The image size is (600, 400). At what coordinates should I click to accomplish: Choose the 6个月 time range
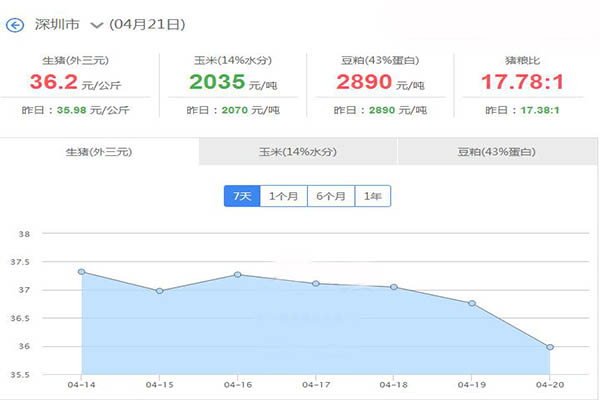(x=331, y=196)
